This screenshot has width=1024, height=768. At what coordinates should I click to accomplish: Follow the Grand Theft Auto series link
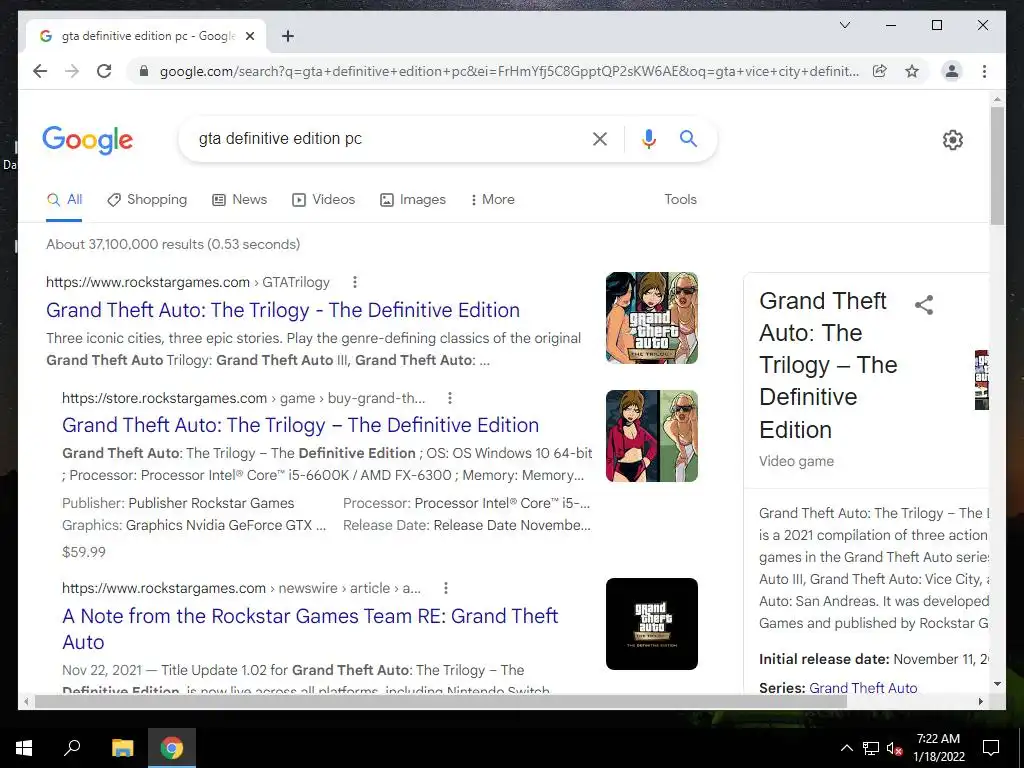863,688
